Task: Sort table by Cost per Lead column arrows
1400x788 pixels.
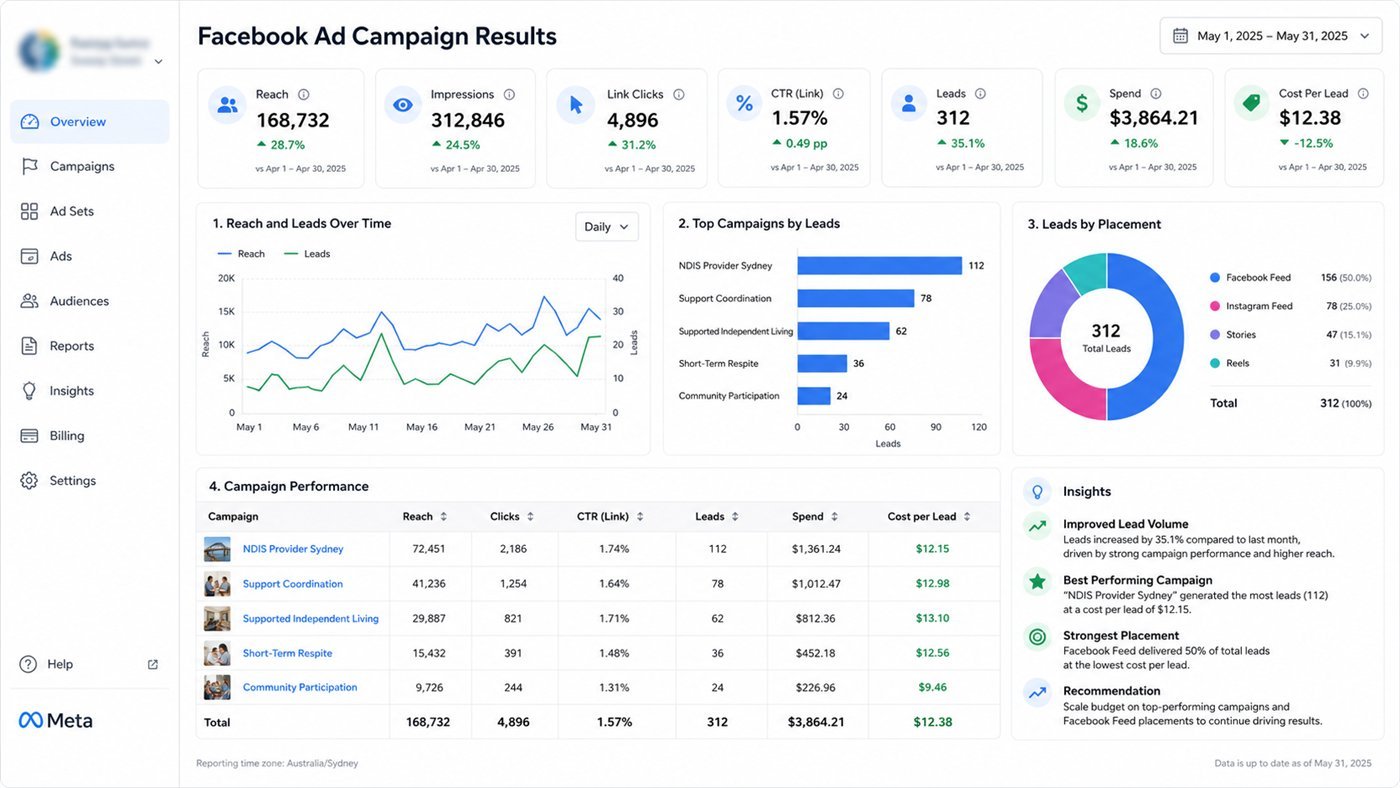Action: [967, 517]
